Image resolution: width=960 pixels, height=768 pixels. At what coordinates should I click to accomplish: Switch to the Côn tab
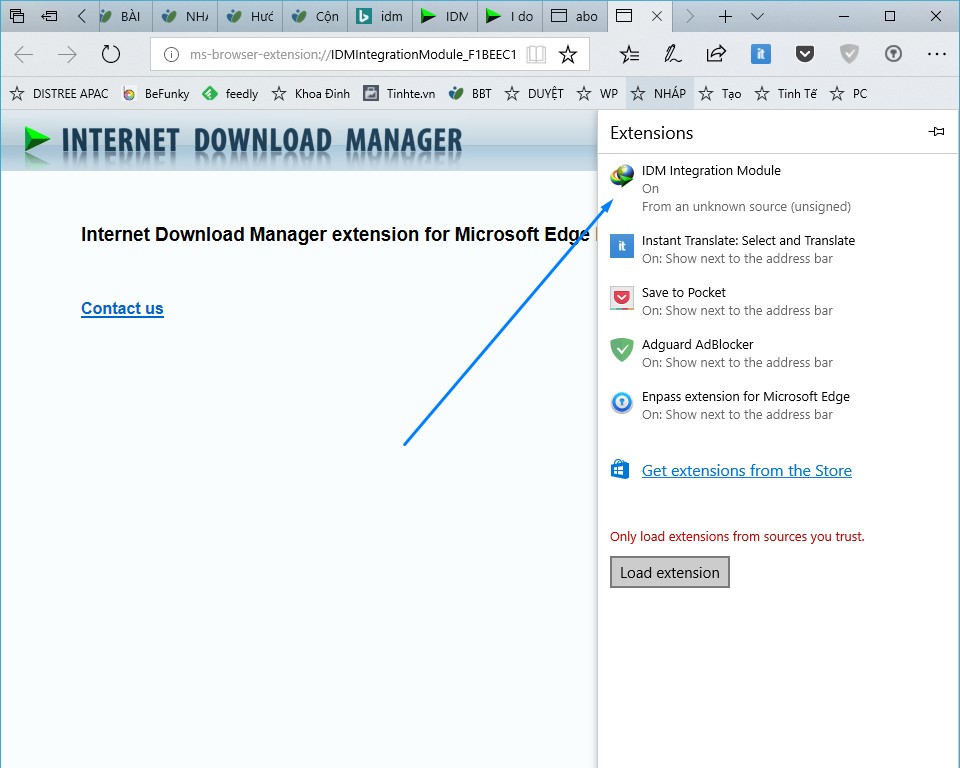(x=315, y=17)
